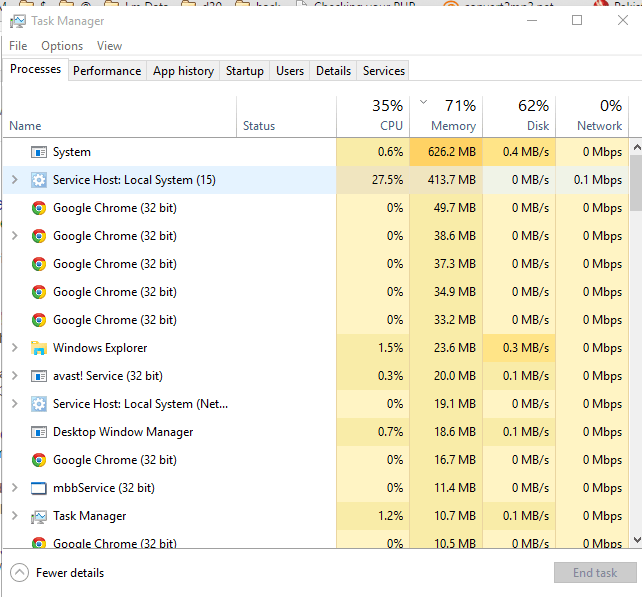Image resolution: width=642 pixels, height=597 pixels.
Task: Select the avast! Service (32 bit) name
Action: (108, 376)
